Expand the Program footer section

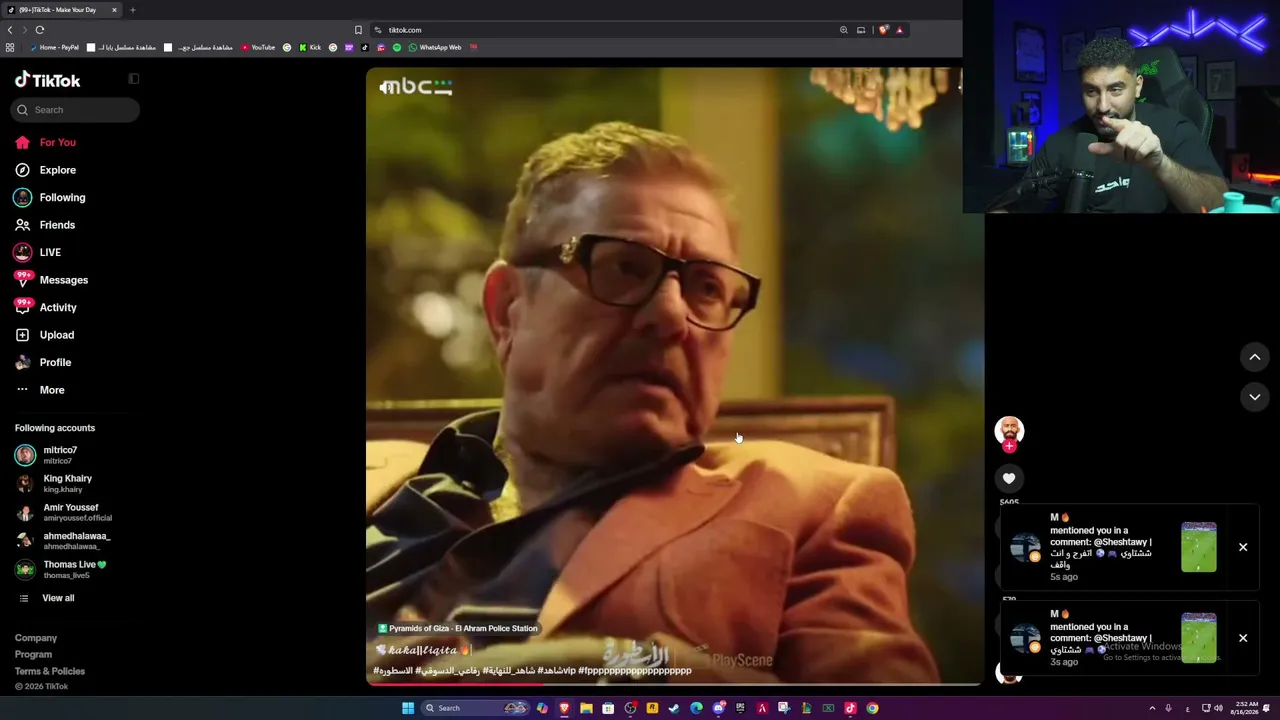(x=33, y=654)
